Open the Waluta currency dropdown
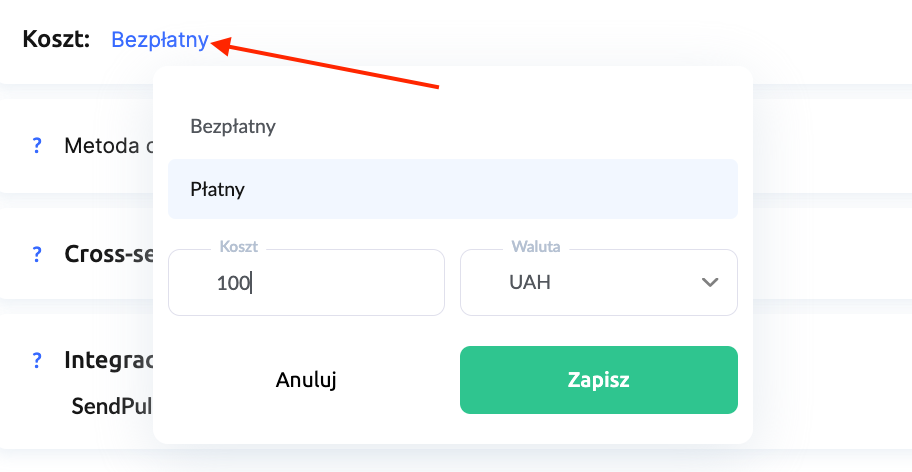This screenshot has width=912, height=472. (x=598, y=283)
